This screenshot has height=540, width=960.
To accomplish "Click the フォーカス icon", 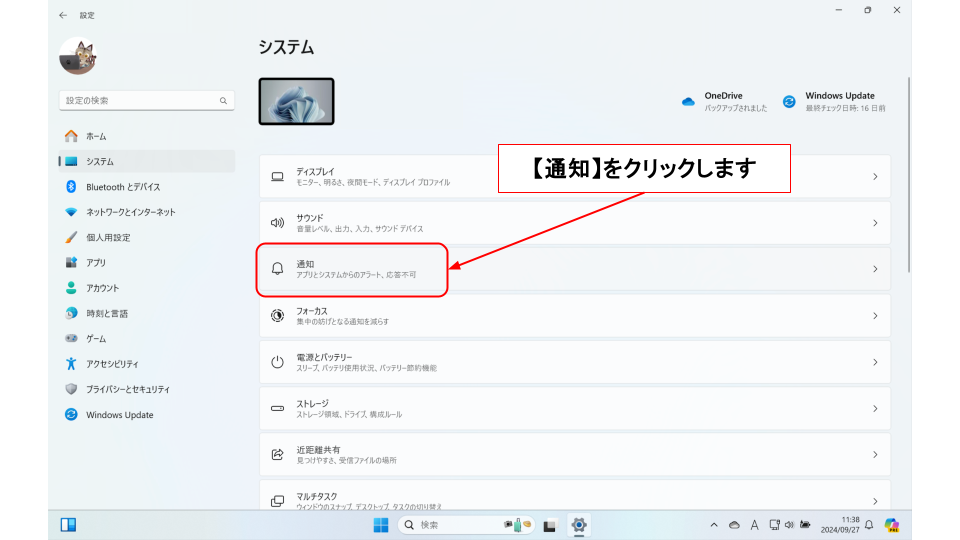I will 278,316.
